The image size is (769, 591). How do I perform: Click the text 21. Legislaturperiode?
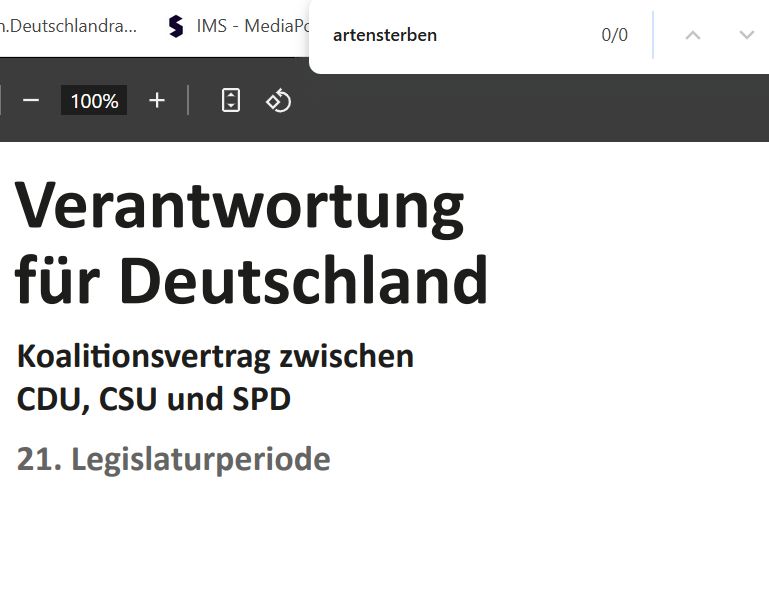[x=174, y=460]
